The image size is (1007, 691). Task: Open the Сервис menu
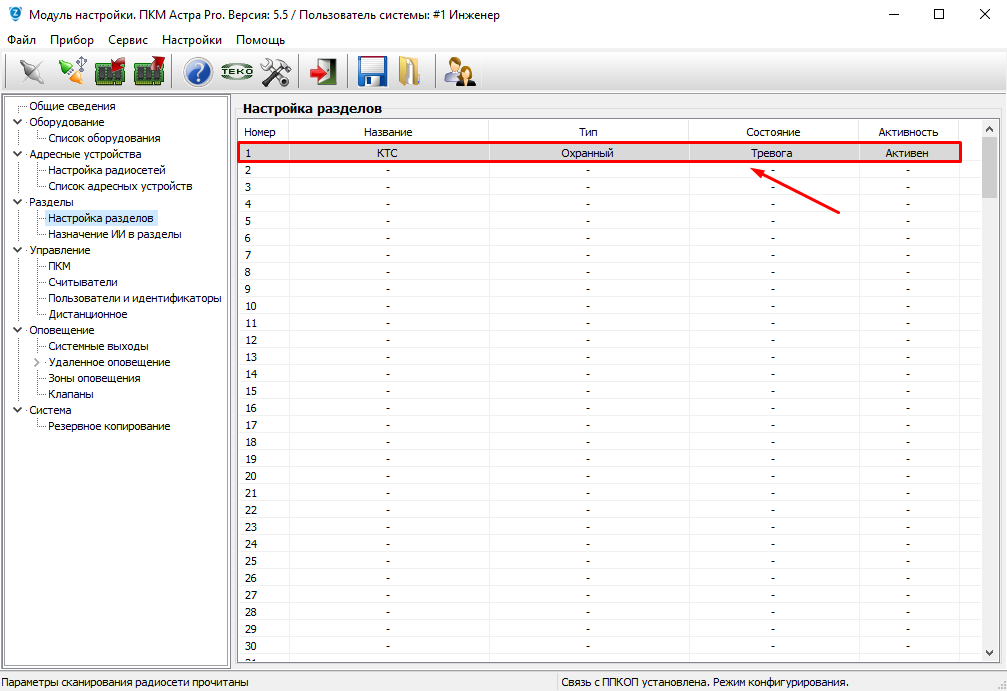(128, 40)
